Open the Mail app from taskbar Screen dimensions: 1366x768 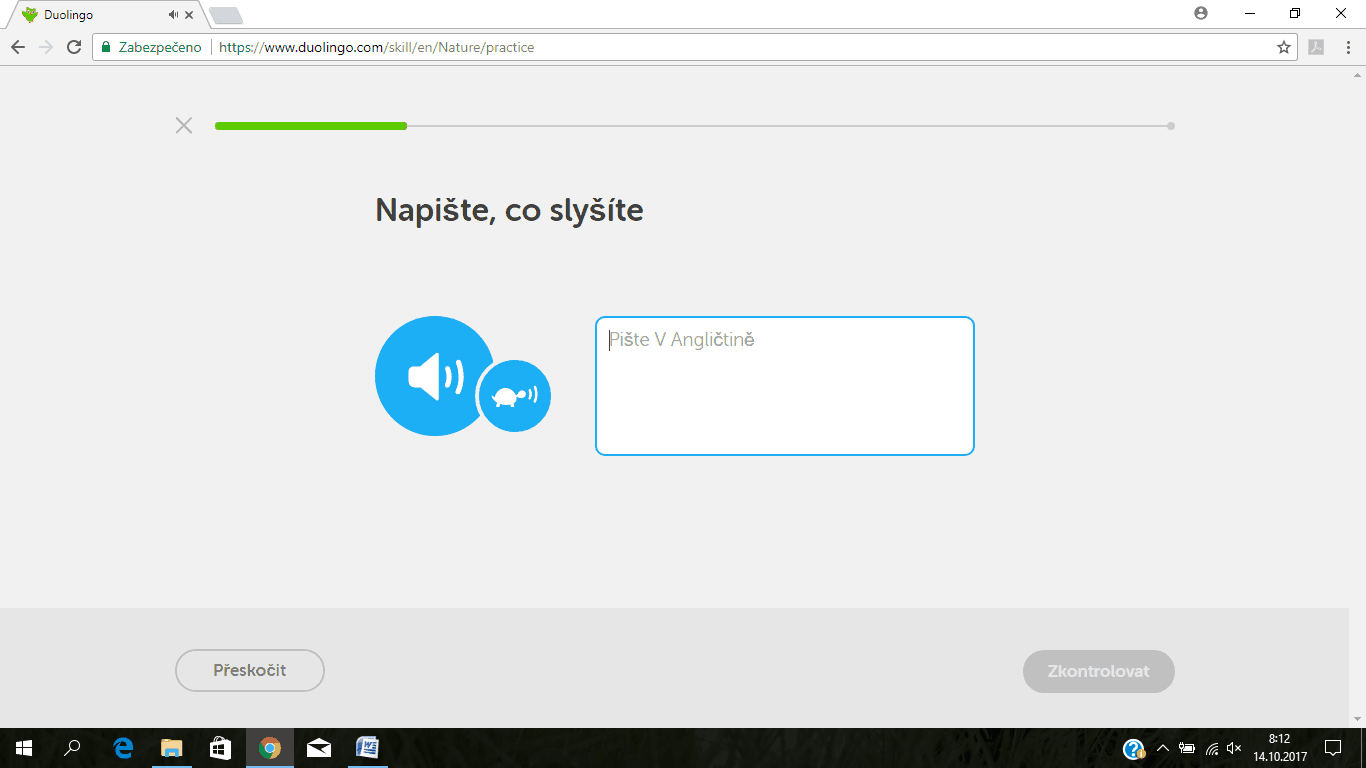pyautogui.click(x=319, y=748)
